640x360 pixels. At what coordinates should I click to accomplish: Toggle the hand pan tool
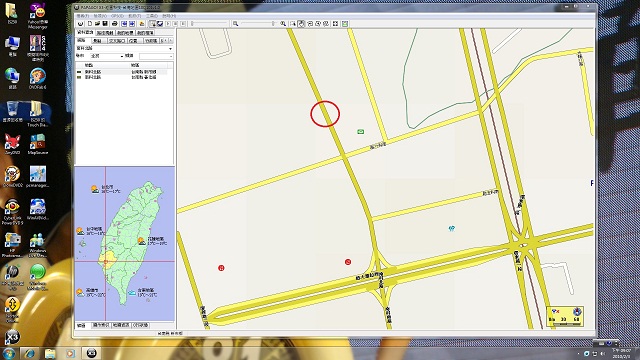tap(301, 24)
